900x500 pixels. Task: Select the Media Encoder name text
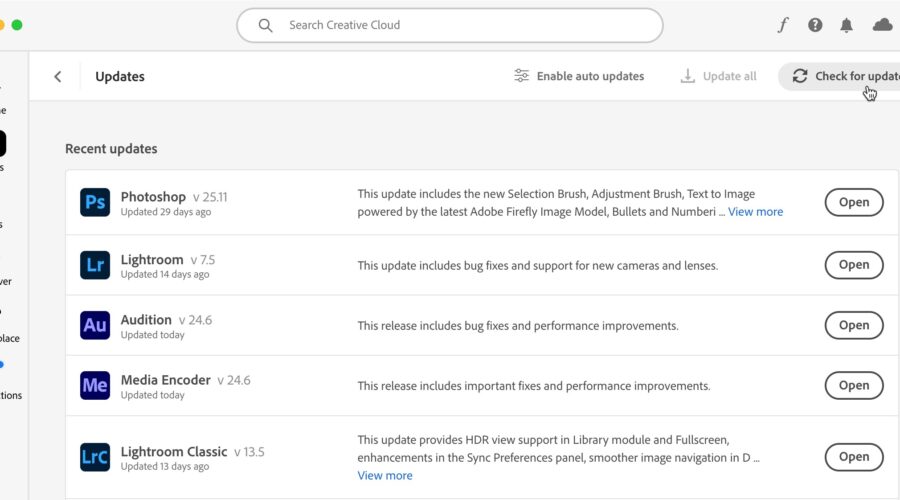click(165, 380)
